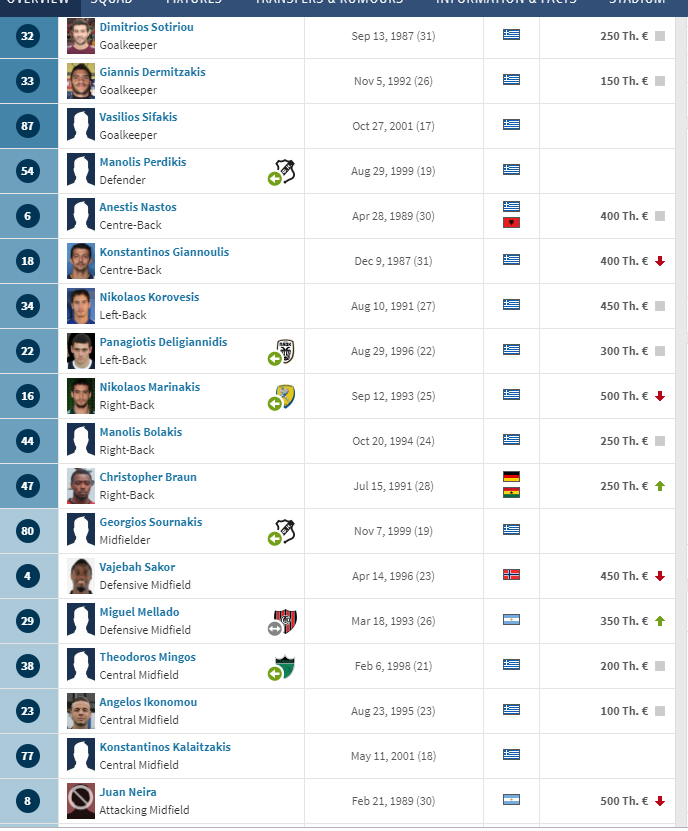688x831 pixels.
Task: Click the club crest beside Manolis Perdikis
Action: tap(285, 171)
